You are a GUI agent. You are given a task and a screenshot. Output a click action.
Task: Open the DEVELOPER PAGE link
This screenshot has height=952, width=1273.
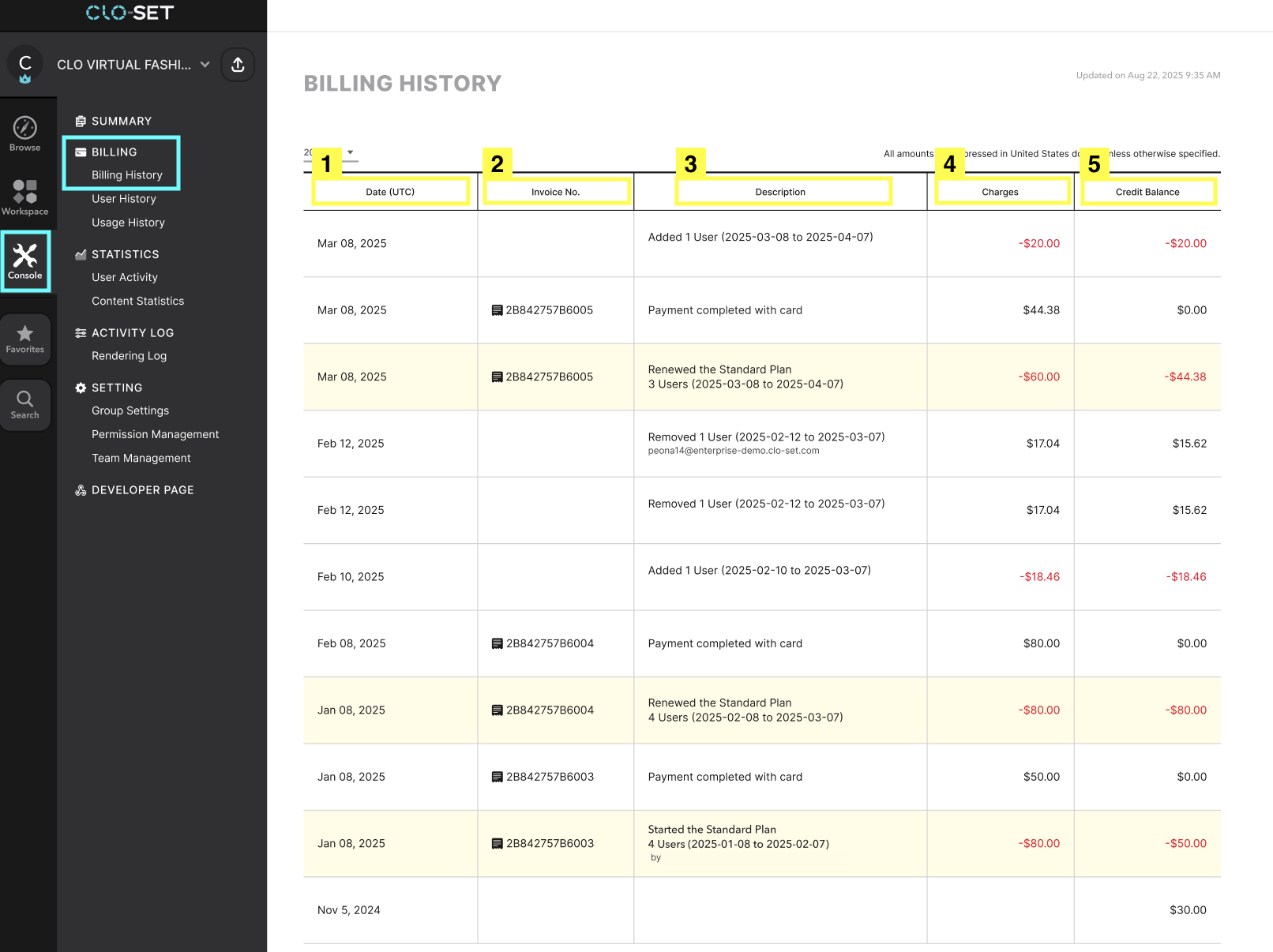pos(142,490)
